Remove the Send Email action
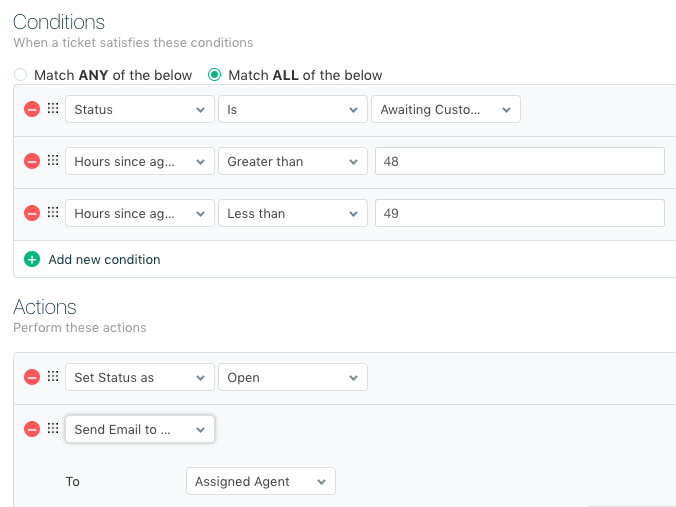This screenshot has width=676, height=507. tap(31, 429)
